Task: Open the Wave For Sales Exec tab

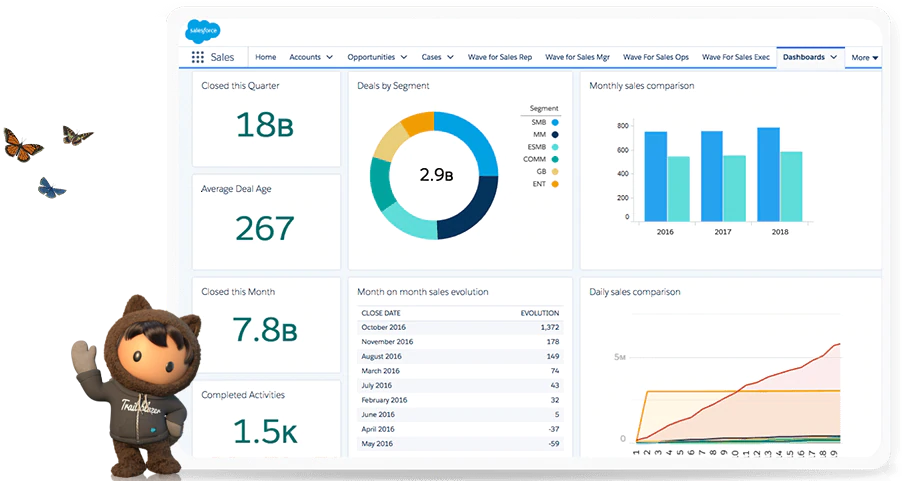Action: pos(736,57)
